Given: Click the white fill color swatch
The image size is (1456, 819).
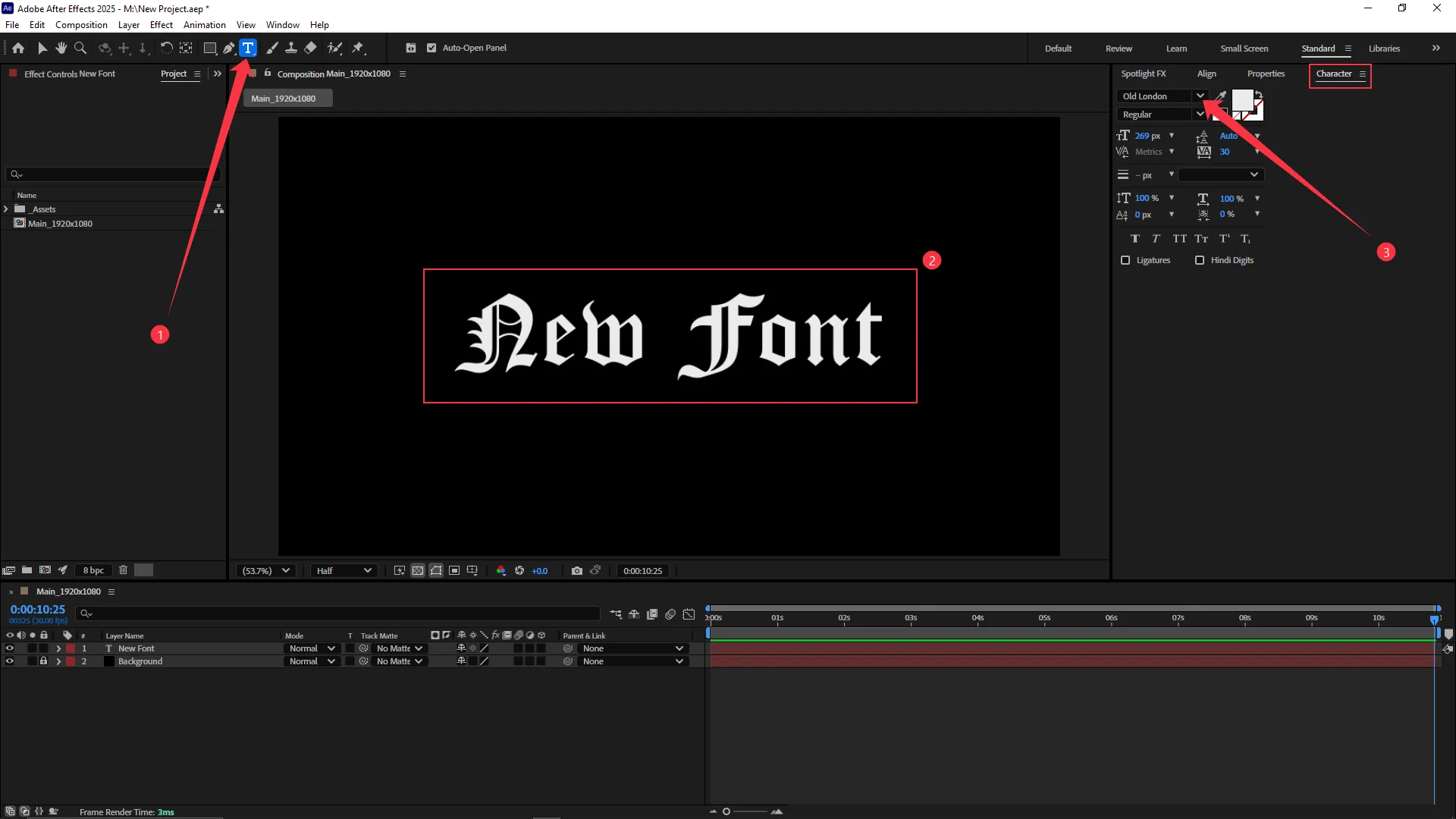Looking at the screenshot, I should pos(1241,99).
